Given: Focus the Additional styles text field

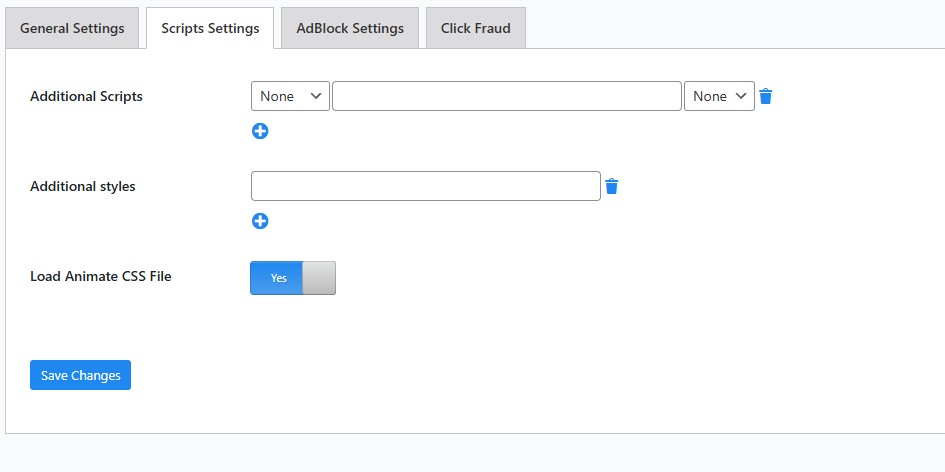Looking at the screenshot, I should coord(426,186).
